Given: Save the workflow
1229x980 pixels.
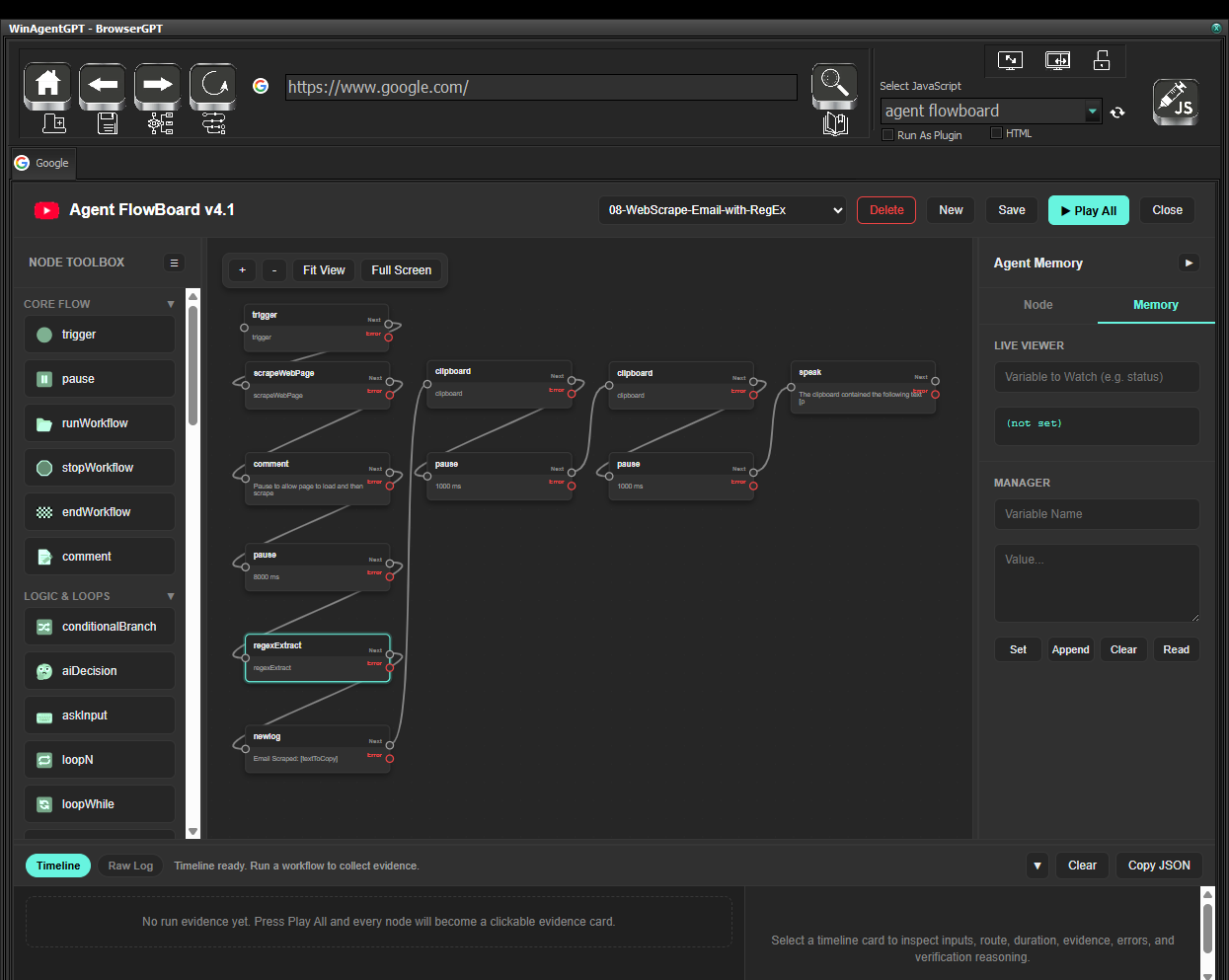Looking at the screenshot, I should [x=1012, y=210].
